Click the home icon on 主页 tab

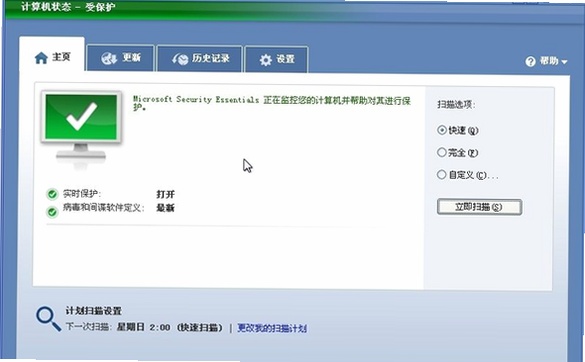[41, 58]
